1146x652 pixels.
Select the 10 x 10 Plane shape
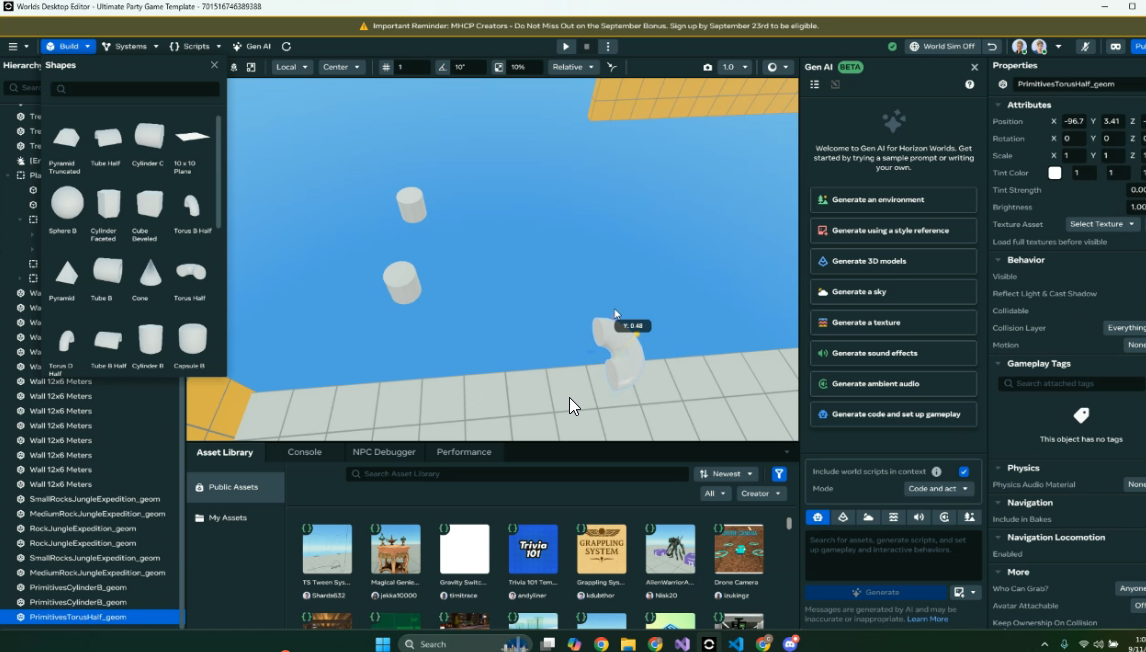click(191, 150)
